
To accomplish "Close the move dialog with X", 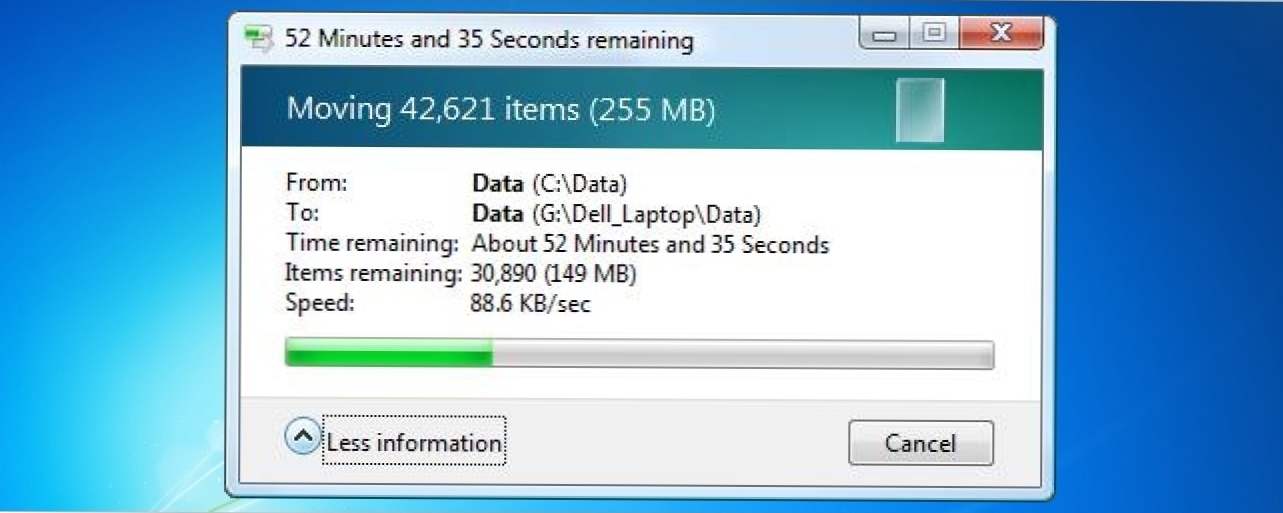I will 1001,35.
